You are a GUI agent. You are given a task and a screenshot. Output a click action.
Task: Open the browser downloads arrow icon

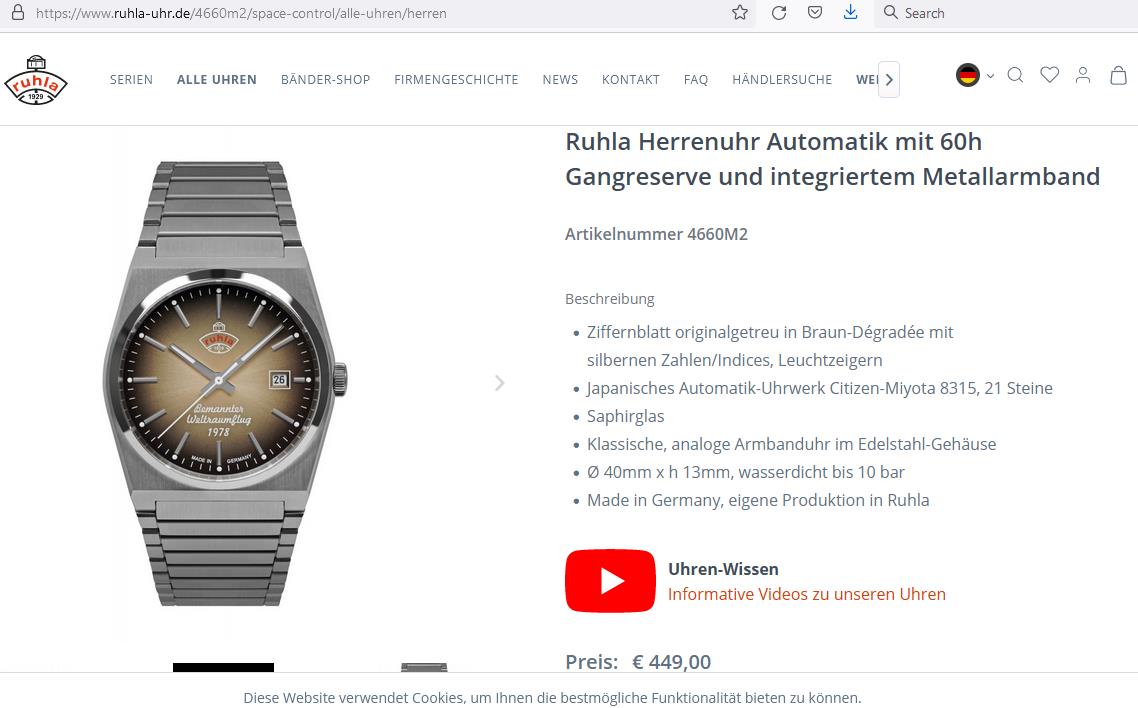point(851,12)
